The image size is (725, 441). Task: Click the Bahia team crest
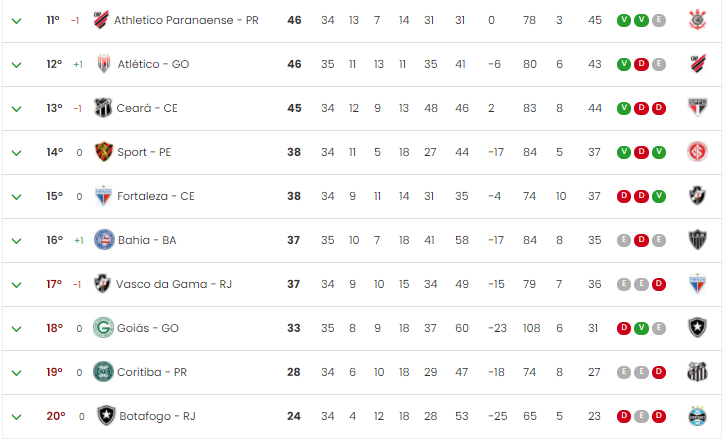pos(104,240)
